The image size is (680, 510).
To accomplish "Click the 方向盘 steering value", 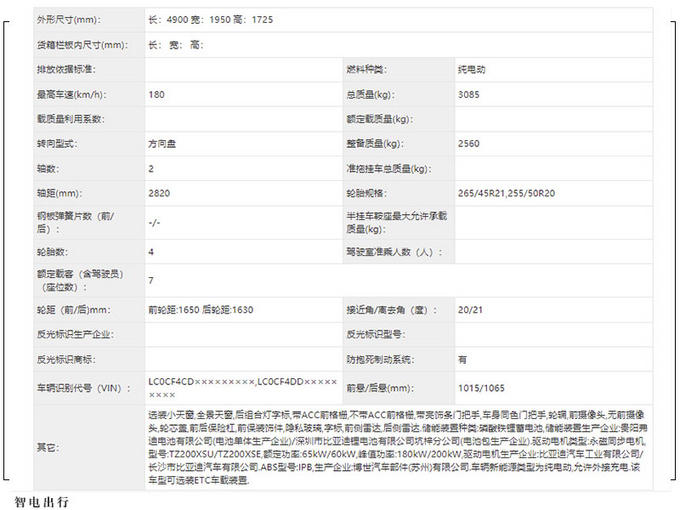I will [162, 144].
